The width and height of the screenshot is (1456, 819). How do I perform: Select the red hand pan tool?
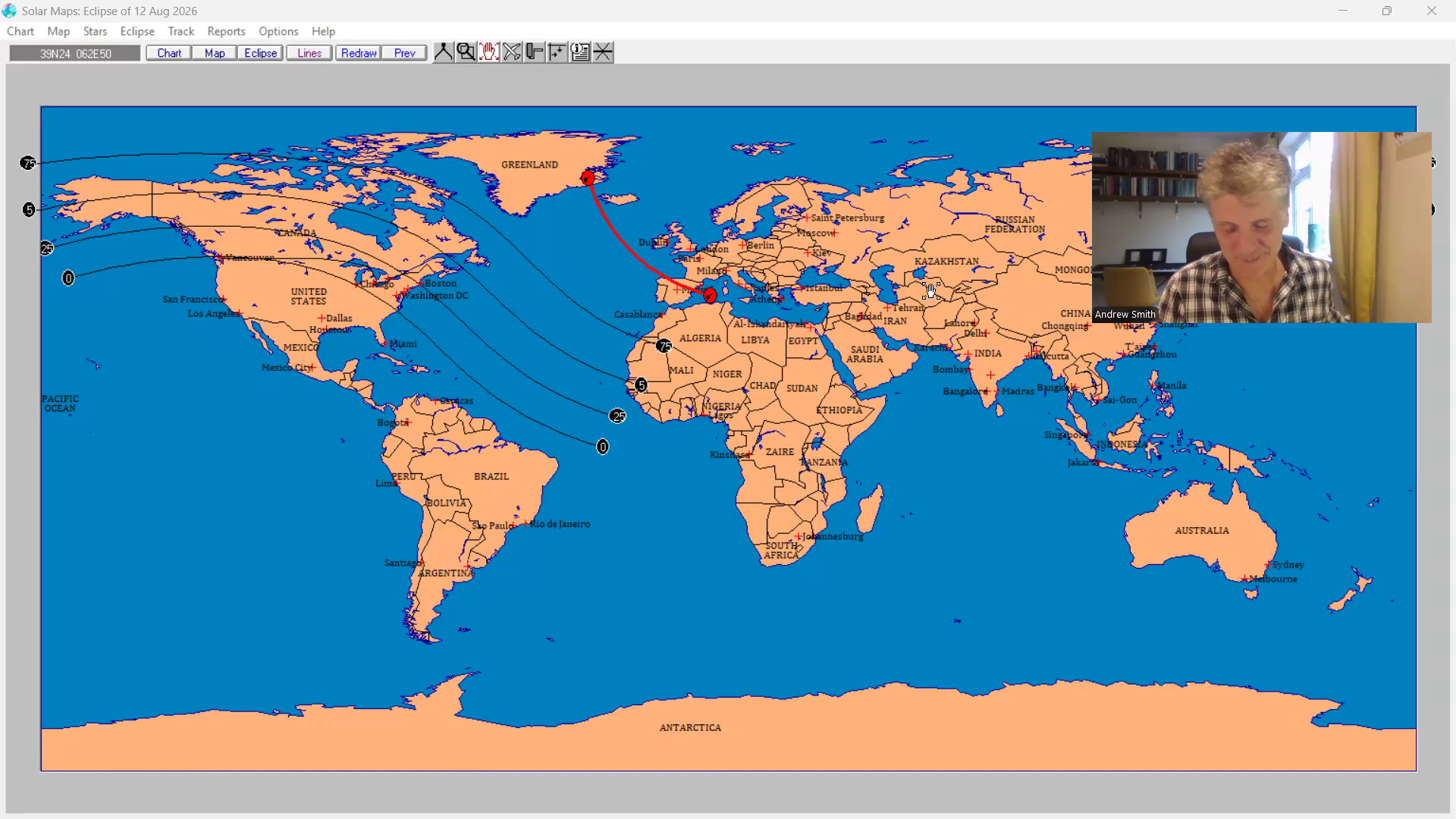coord(489,52)
